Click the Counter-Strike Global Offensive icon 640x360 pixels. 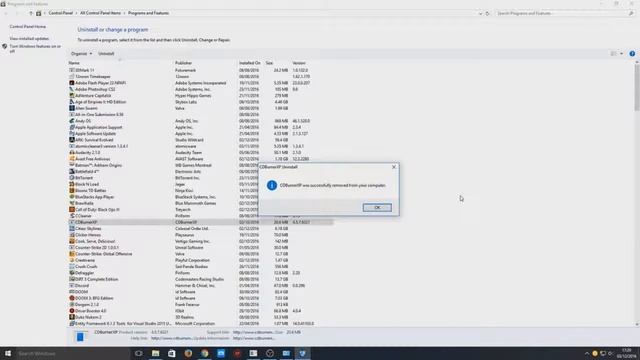(72, 254)
